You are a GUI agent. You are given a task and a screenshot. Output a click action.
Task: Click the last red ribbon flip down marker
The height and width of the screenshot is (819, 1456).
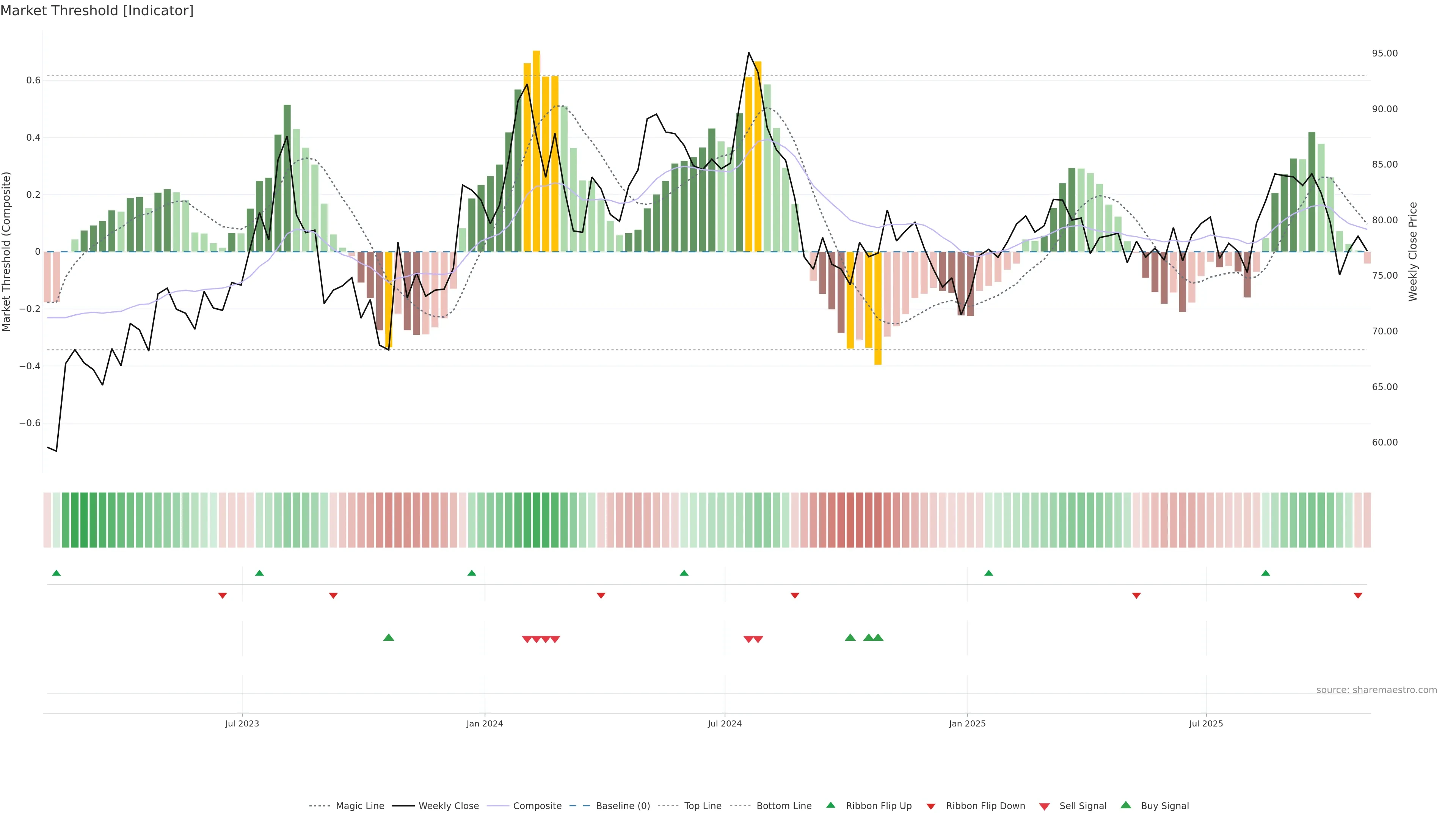click(x=1358, y=596)
